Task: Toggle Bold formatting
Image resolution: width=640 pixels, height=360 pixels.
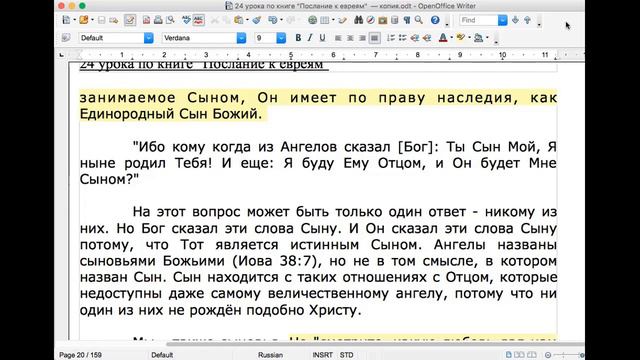Action: coord(298,38)
